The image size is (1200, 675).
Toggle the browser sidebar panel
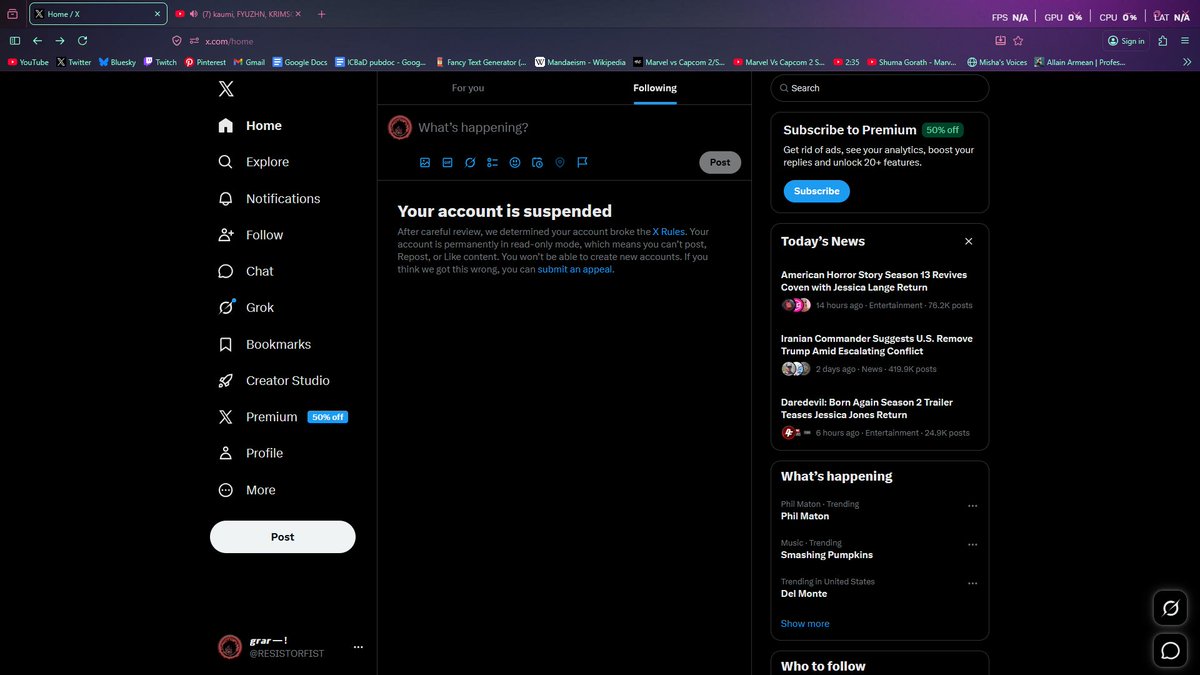14,41
